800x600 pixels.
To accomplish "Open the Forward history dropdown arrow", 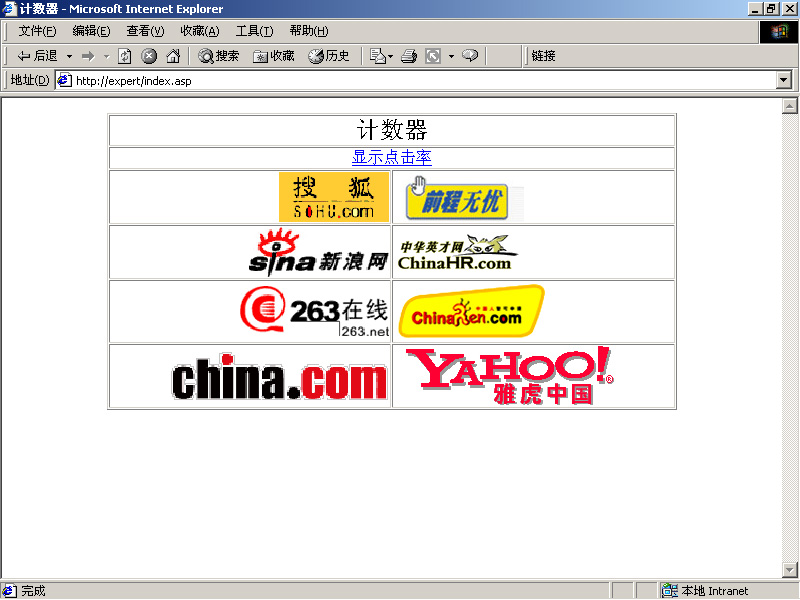I will click(107, 56).
